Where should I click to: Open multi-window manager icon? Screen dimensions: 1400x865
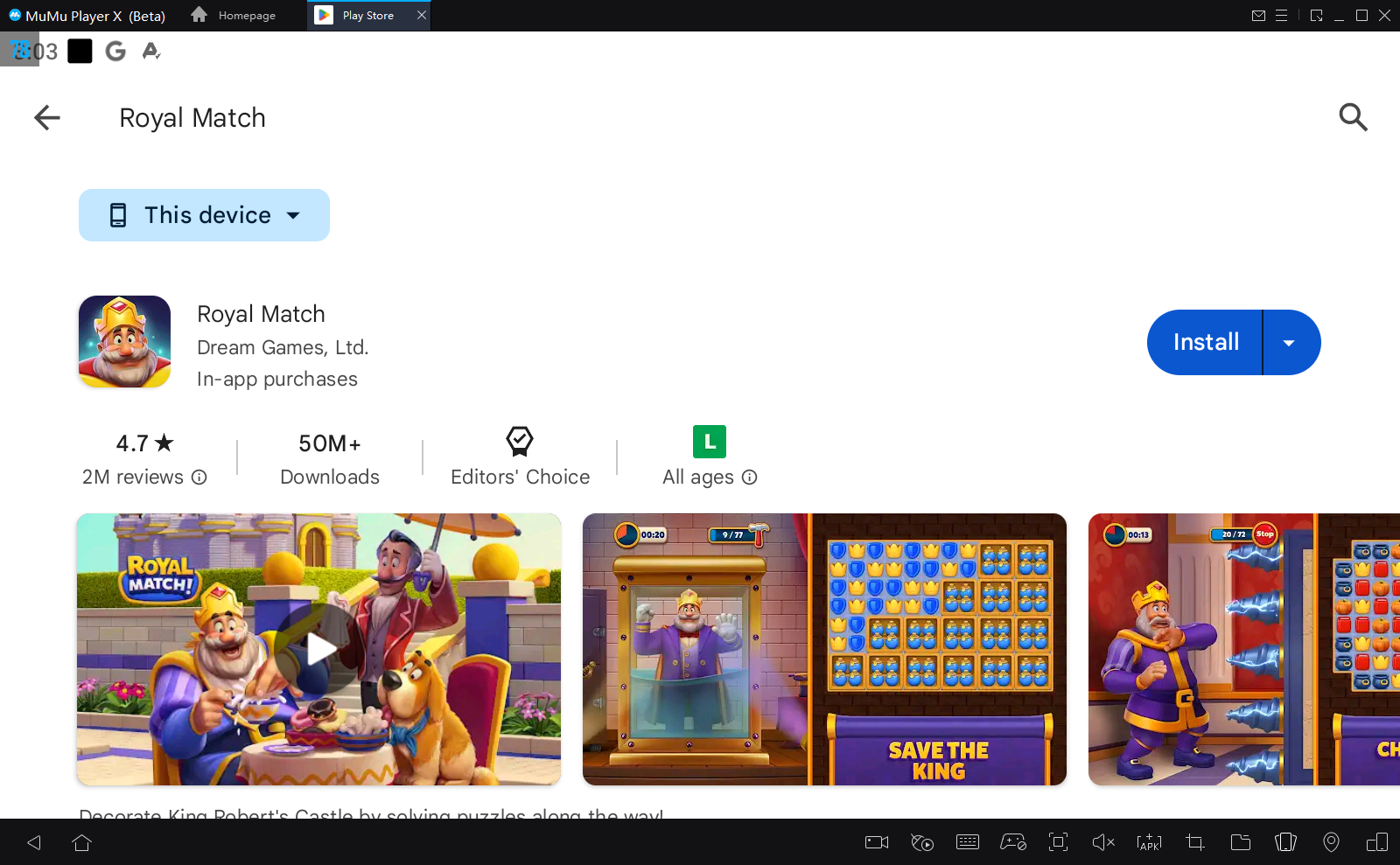(1377, 842)
